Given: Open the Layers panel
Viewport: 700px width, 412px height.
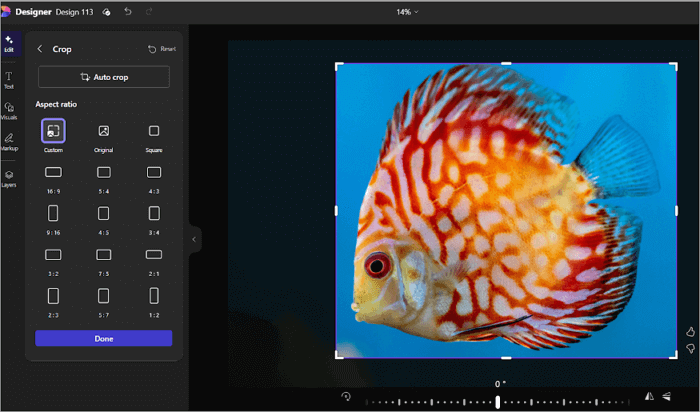Looking at the screenshot, I should 9,177.
